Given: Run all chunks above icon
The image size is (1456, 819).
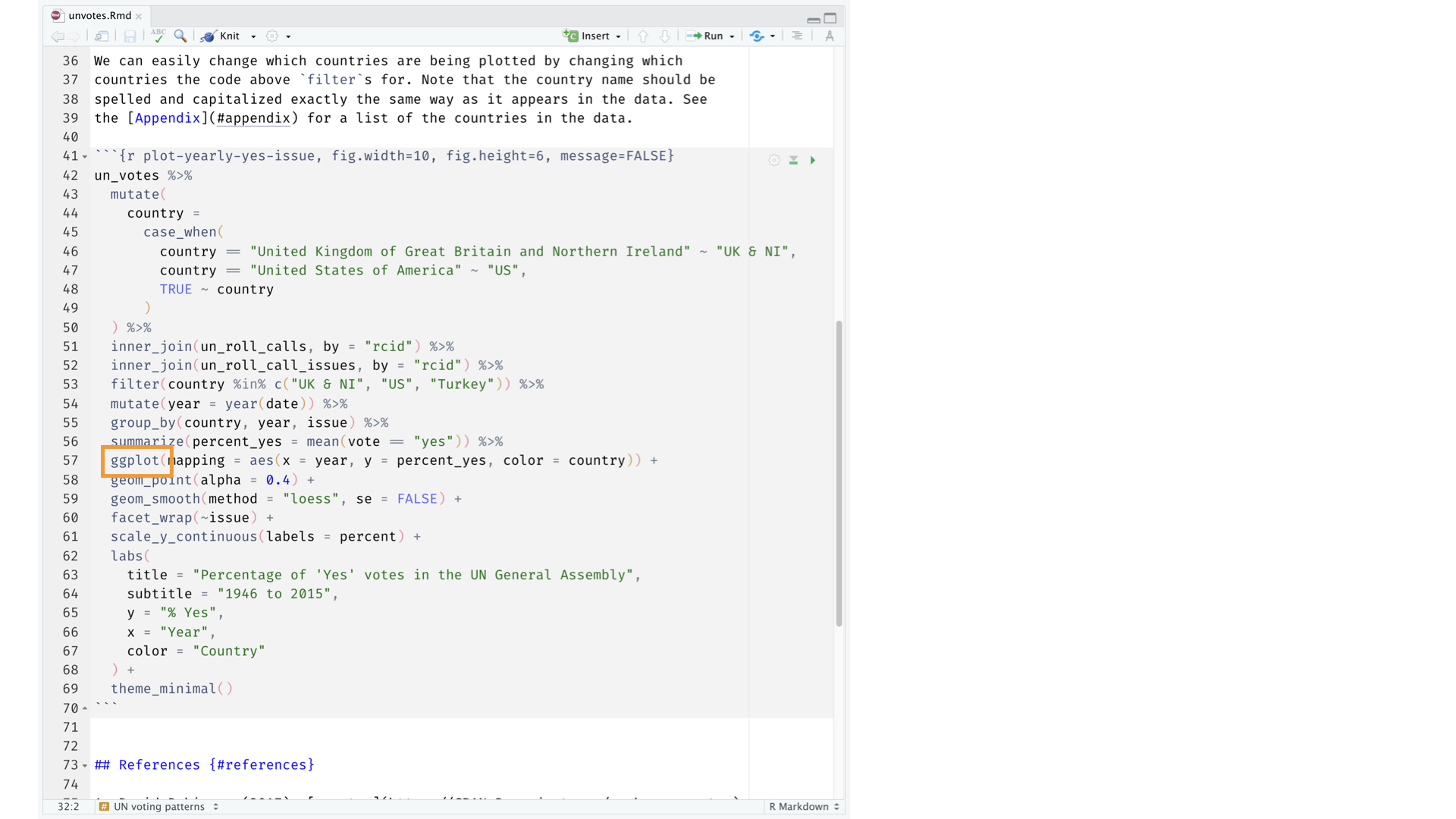Looking at the screenshot, I should coord(793,160).
